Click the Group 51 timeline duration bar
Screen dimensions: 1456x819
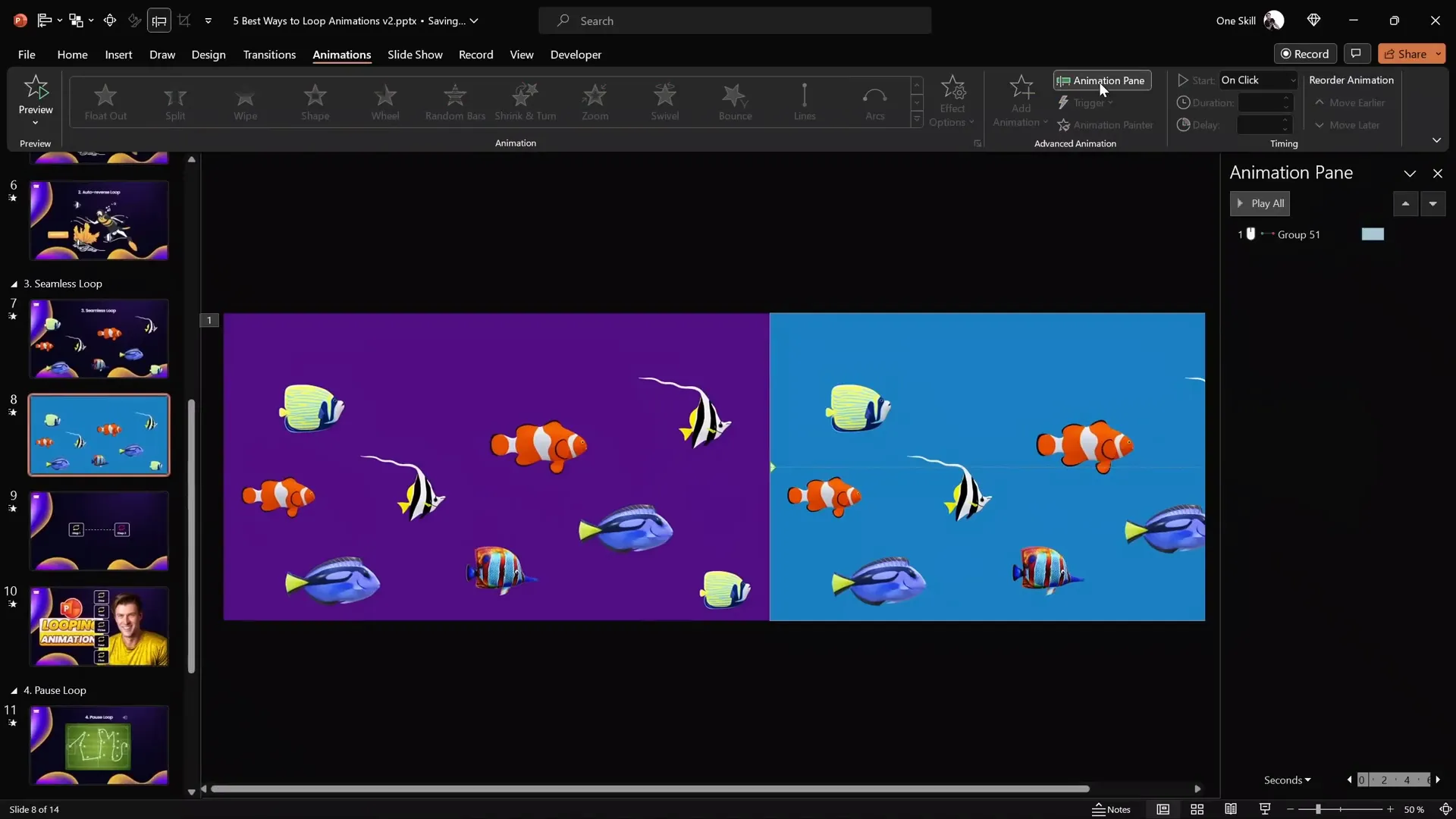point(1373,234)
